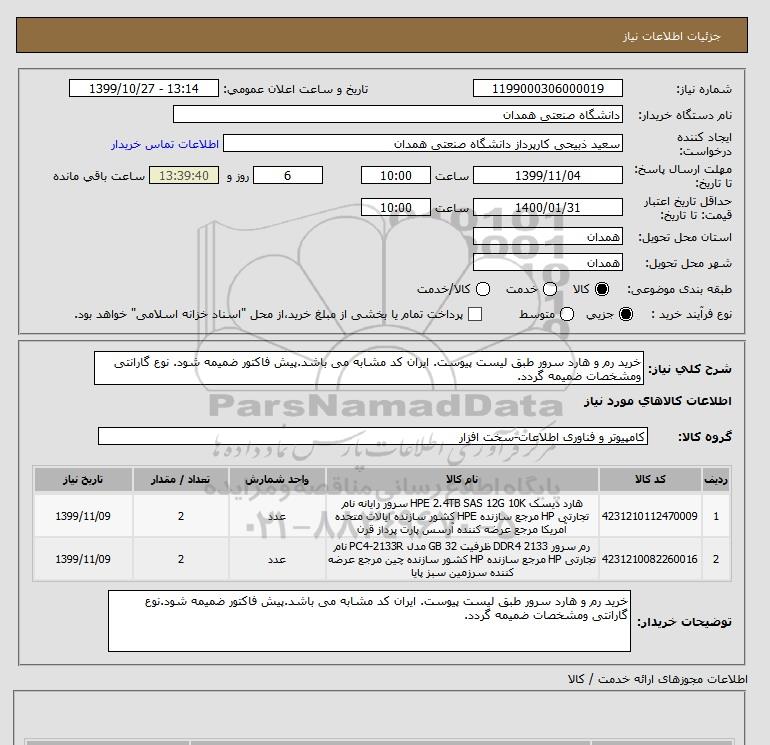Screen dimensions: 770x745
Task: Click the remaining days field showing 6
Action: pyautogui.click(x=288, y=175)
